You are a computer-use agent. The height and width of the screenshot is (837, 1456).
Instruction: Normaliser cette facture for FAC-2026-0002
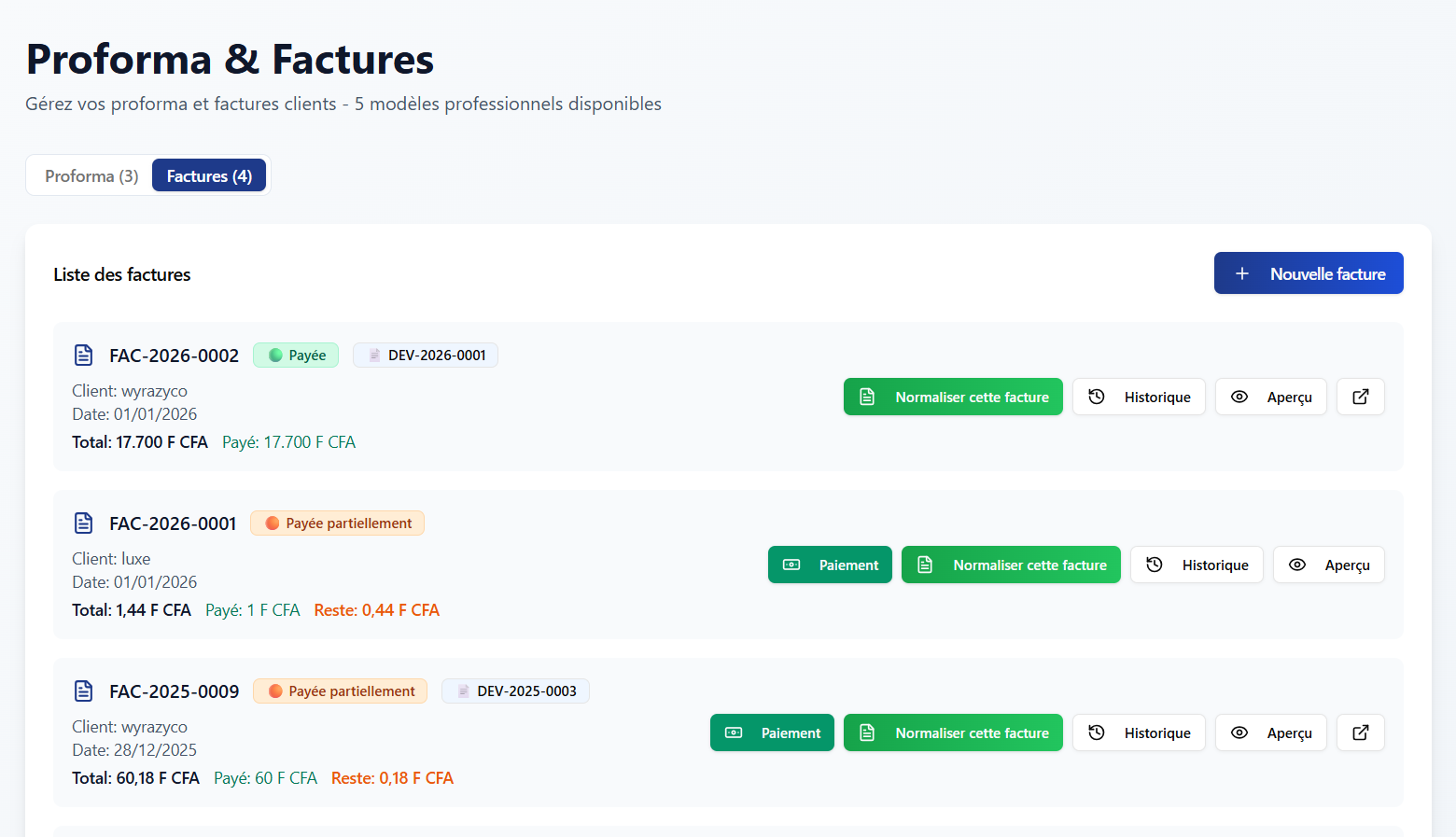click(x=953, y=397)
